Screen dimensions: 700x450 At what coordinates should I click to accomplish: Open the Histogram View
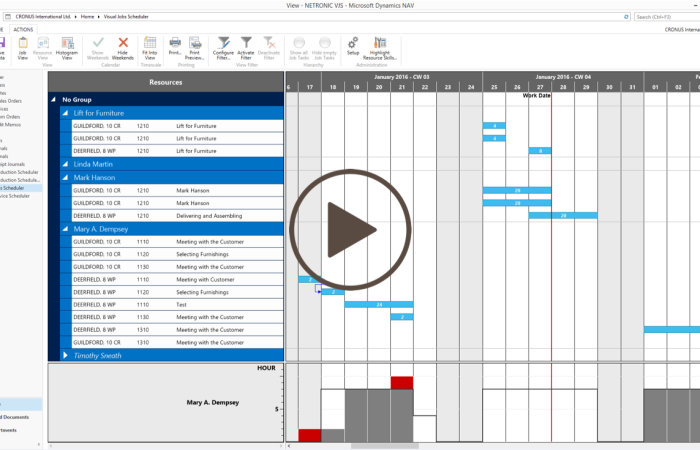pos(67,48)
